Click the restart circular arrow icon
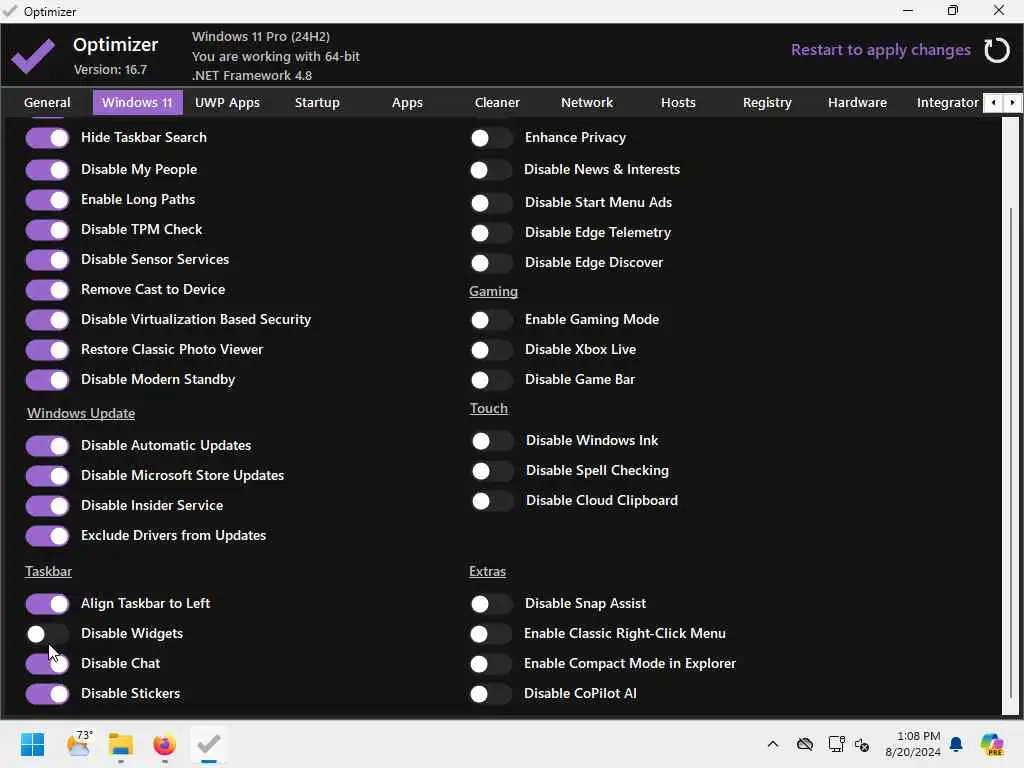Viewport: 1024px width, 768px height. (x=997, y=50)
